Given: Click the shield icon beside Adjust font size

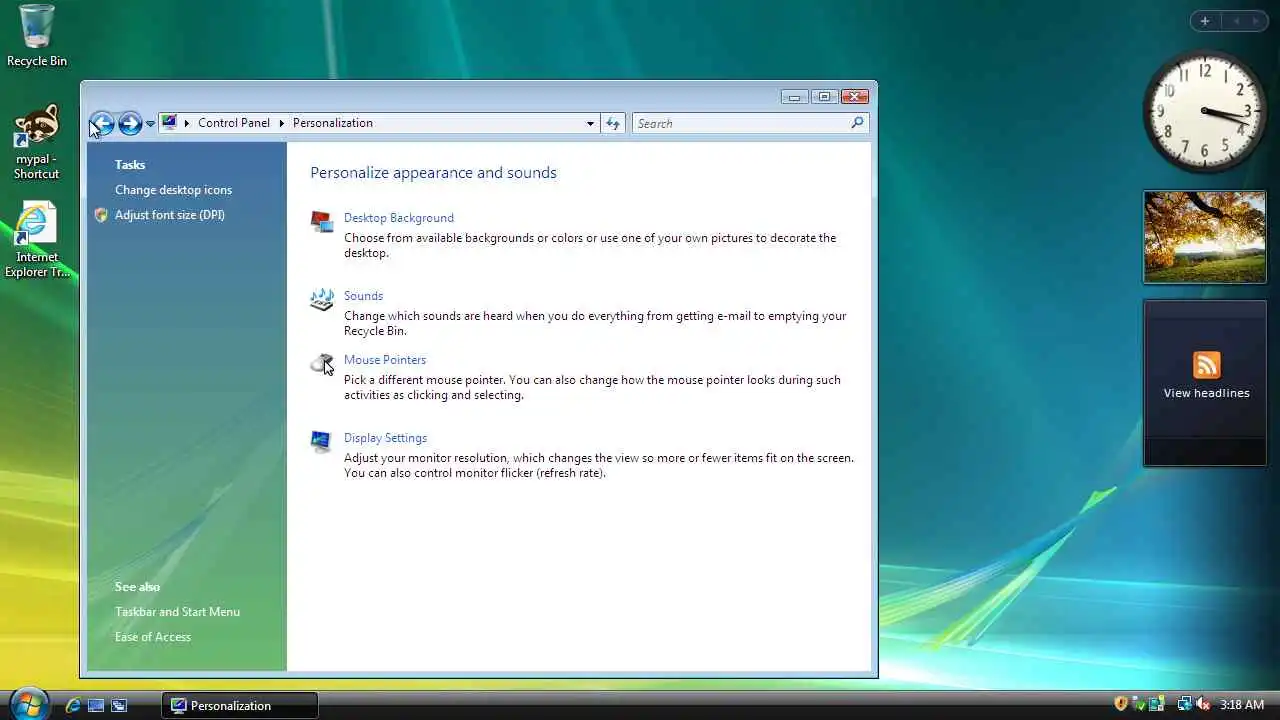Looking at the screenshot, I should (x=101, y=215).
